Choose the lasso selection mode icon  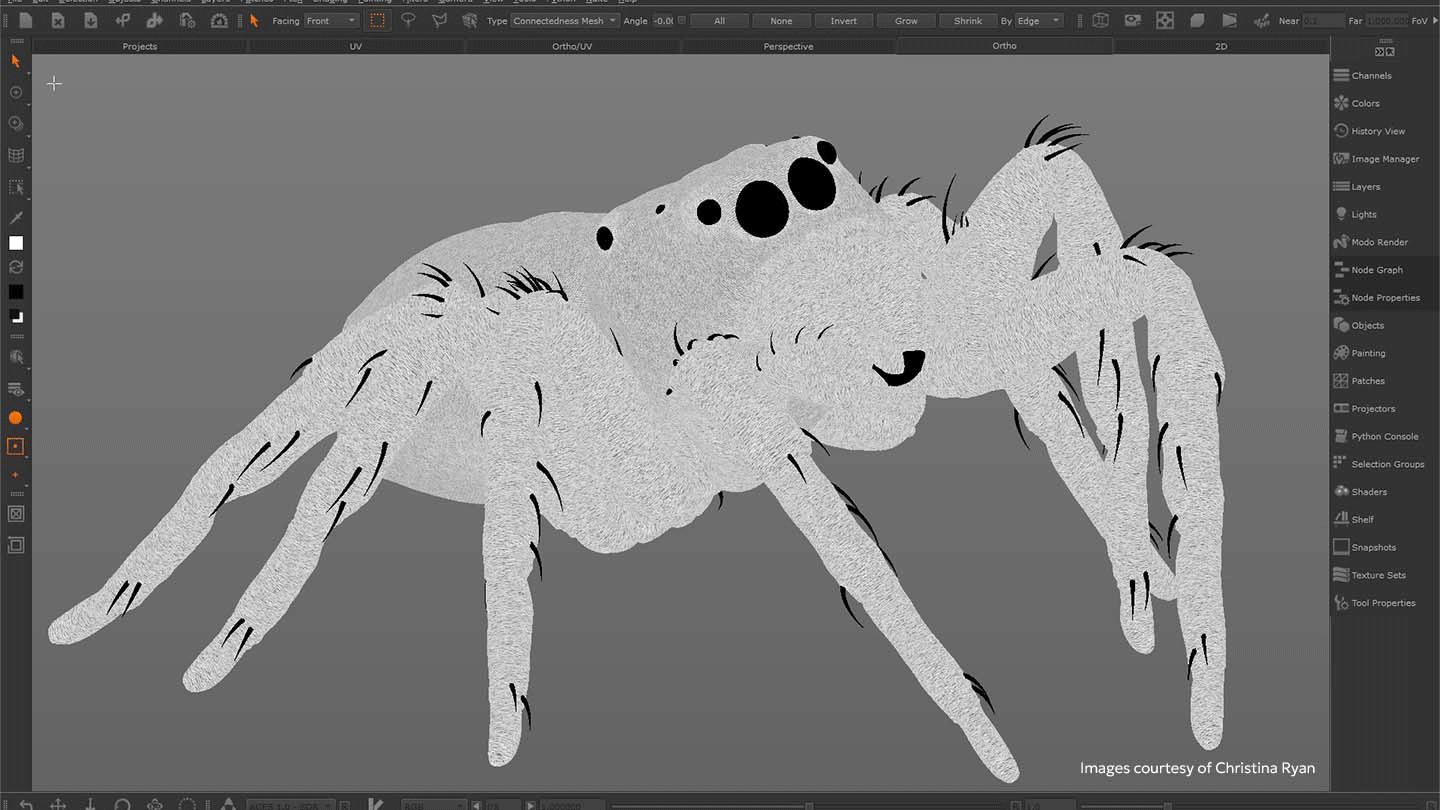tap(408, 20)
